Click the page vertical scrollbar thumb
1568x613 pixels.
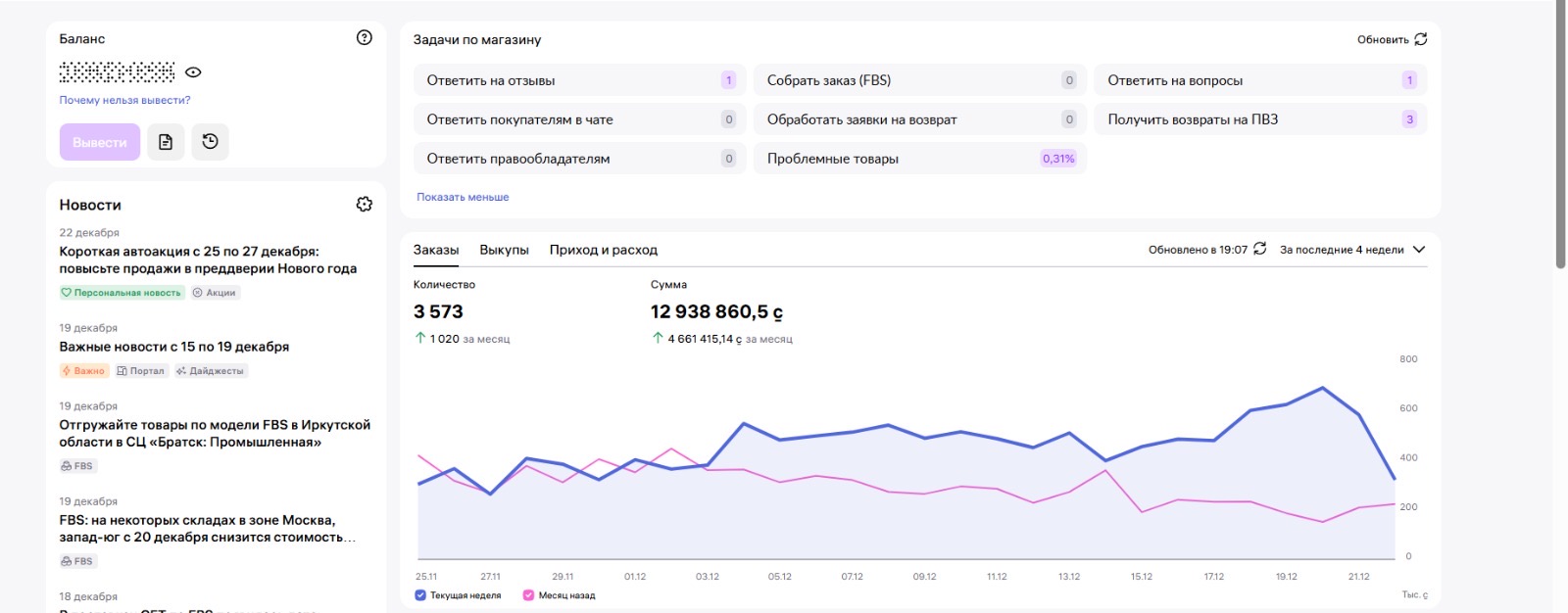[1560, 132]
